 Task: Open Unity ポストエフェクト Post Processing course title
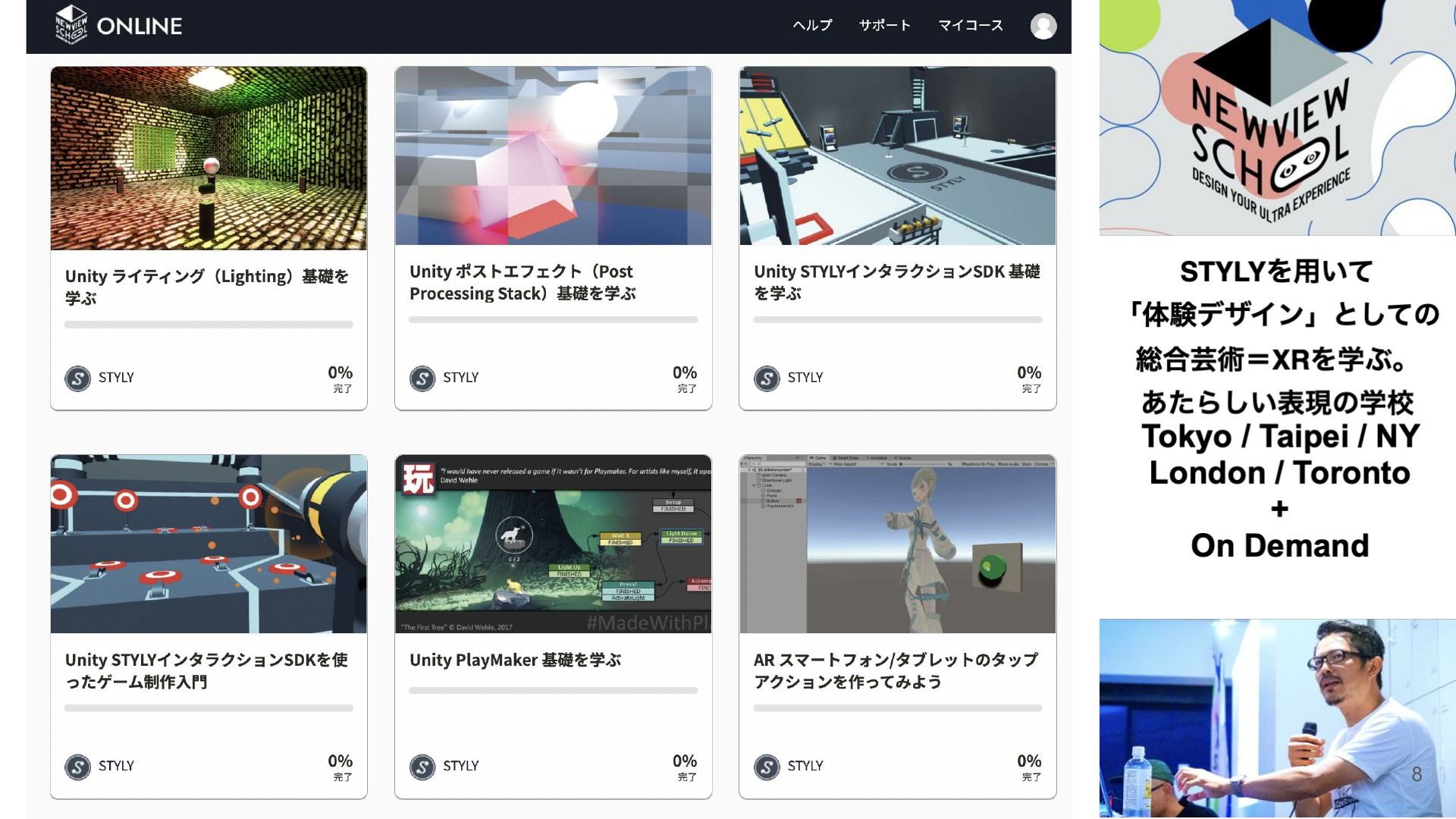coord(522,282)
